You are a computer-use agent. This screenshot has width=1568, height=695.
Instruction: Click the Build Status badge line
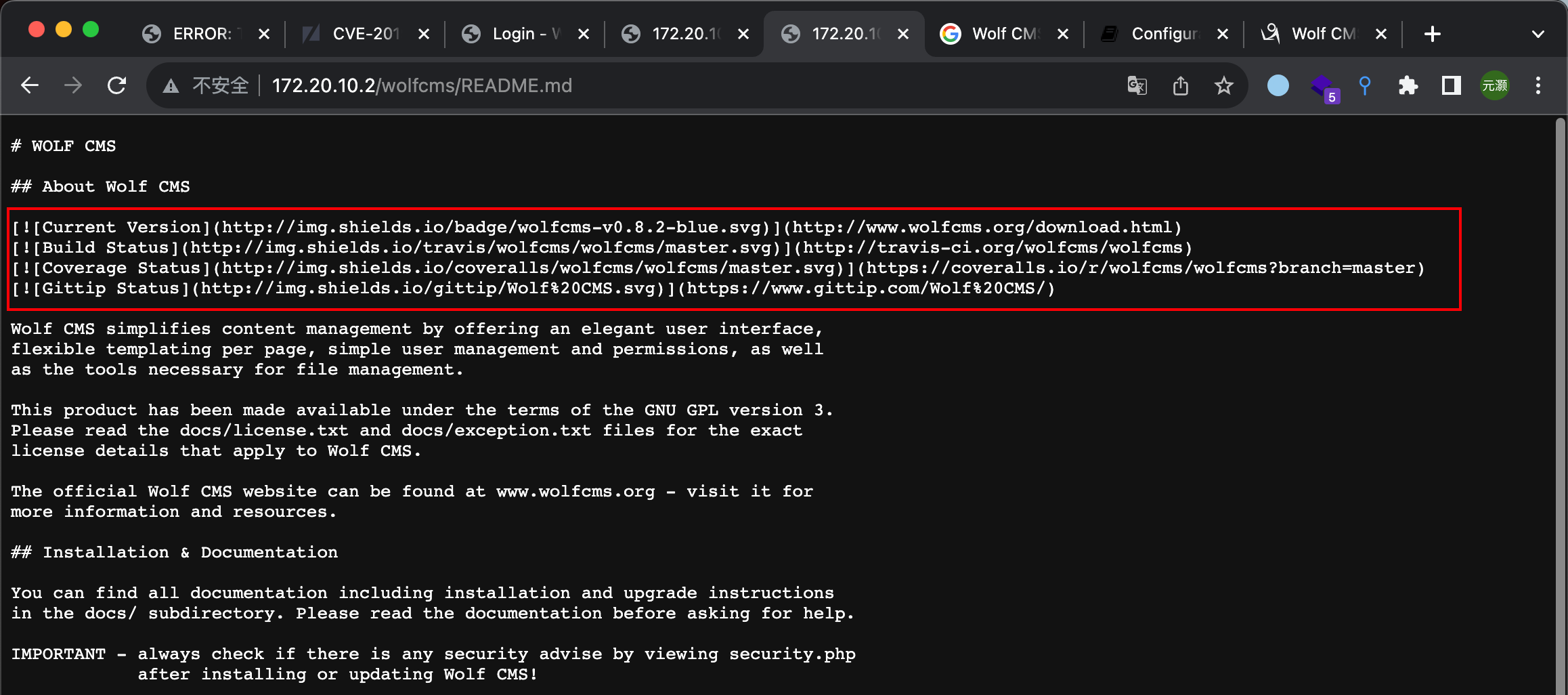602,248
